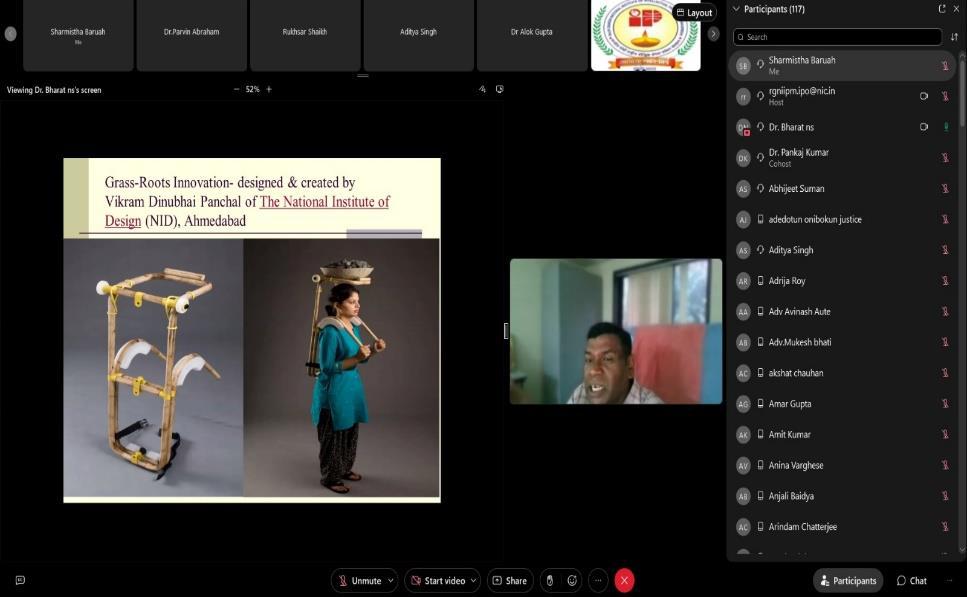The image size is (967, 597).
Task: Open the reactions smiley icon
Action: point(572,580)
